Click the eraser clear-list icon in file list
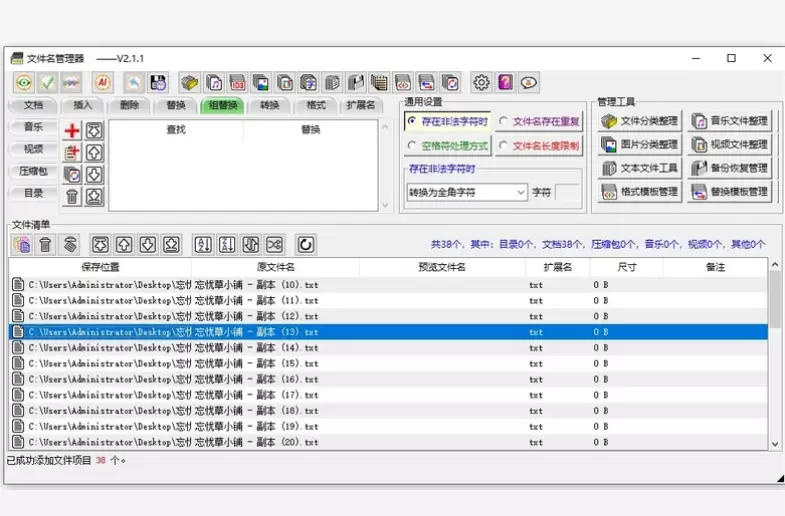This screenshot has height=516, width=785. [70, 245]
